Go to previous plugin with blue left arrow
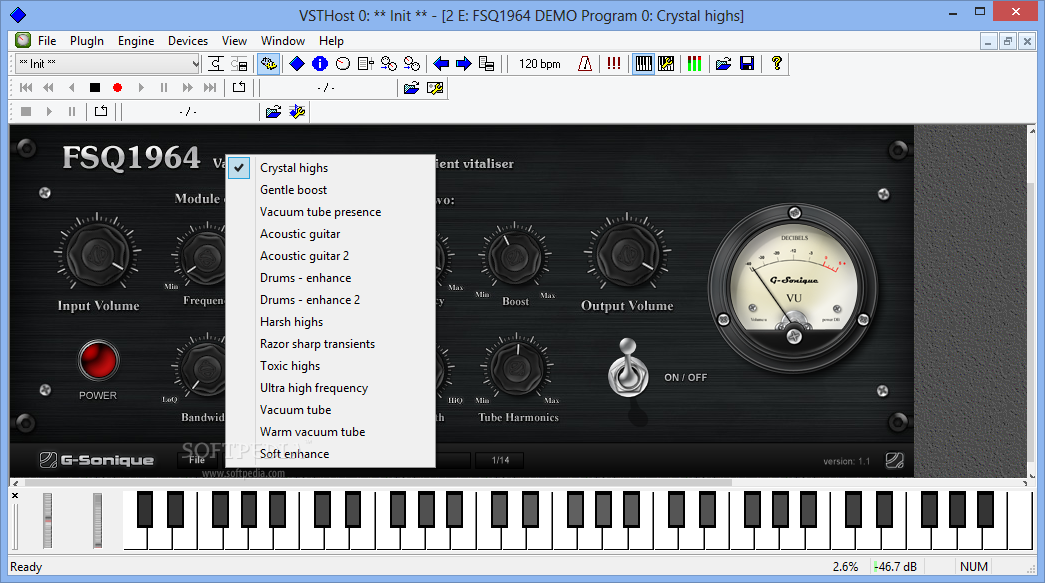 [441, 64]
